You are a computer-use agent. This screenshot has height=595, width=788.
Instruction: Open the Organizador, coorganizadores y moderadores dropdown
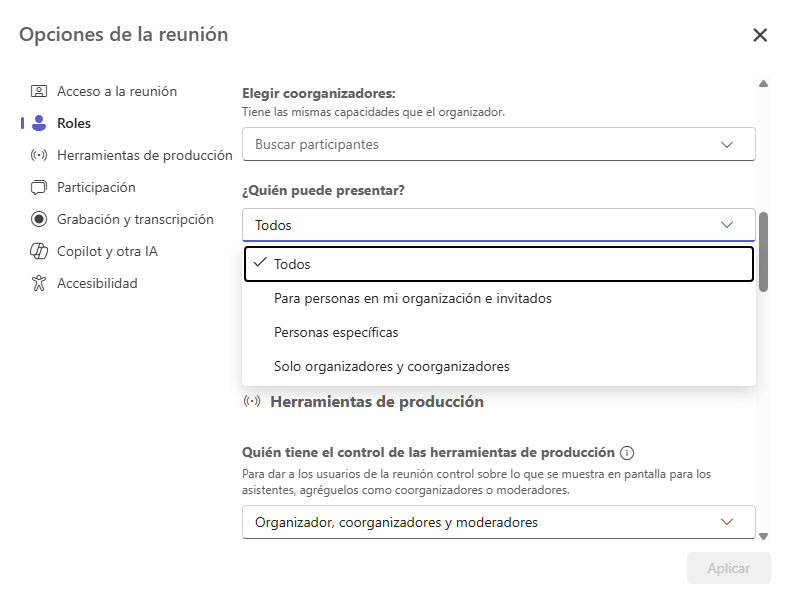499,522
